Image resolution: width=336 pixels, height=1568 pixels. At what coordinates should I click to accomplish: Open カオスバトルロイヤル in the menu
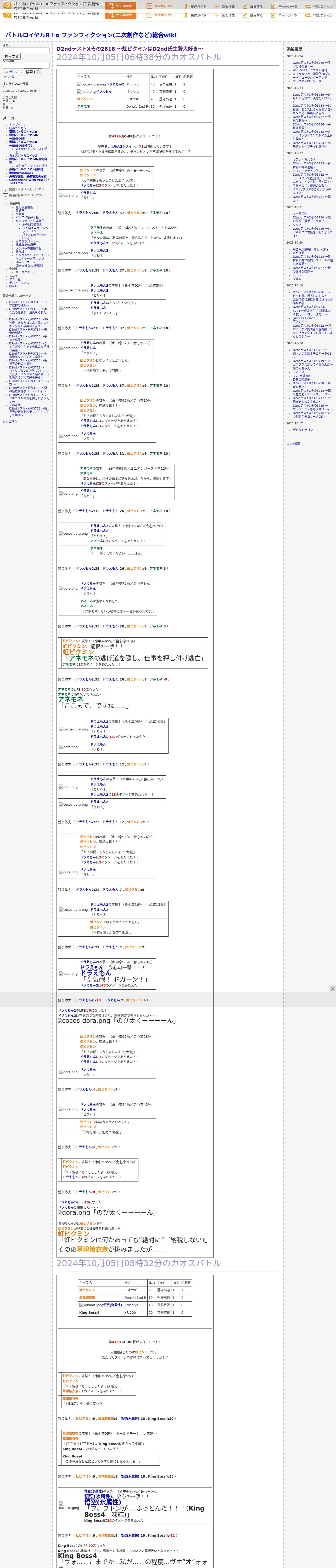23,155
